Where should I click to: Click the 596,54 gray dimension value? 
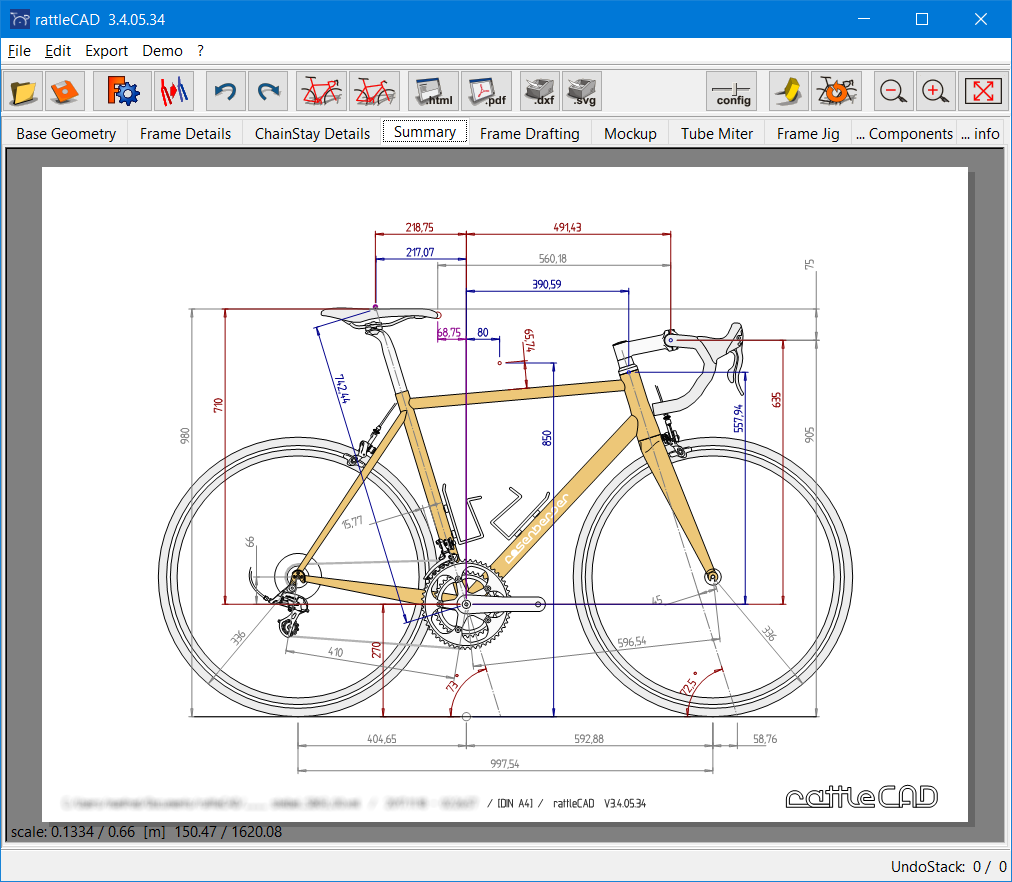(x=631, y=642)
